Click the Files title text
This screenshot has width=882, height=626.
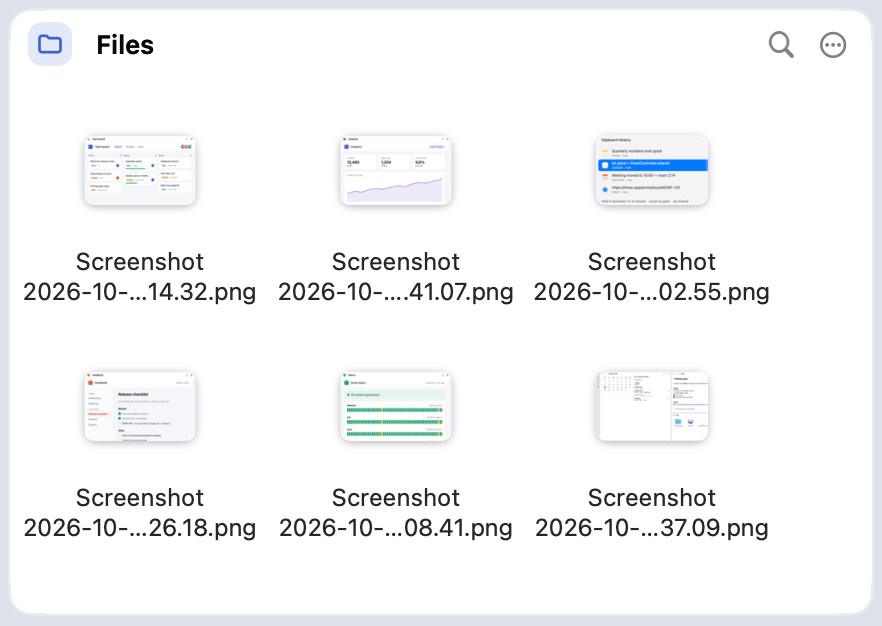click(125, 45)
